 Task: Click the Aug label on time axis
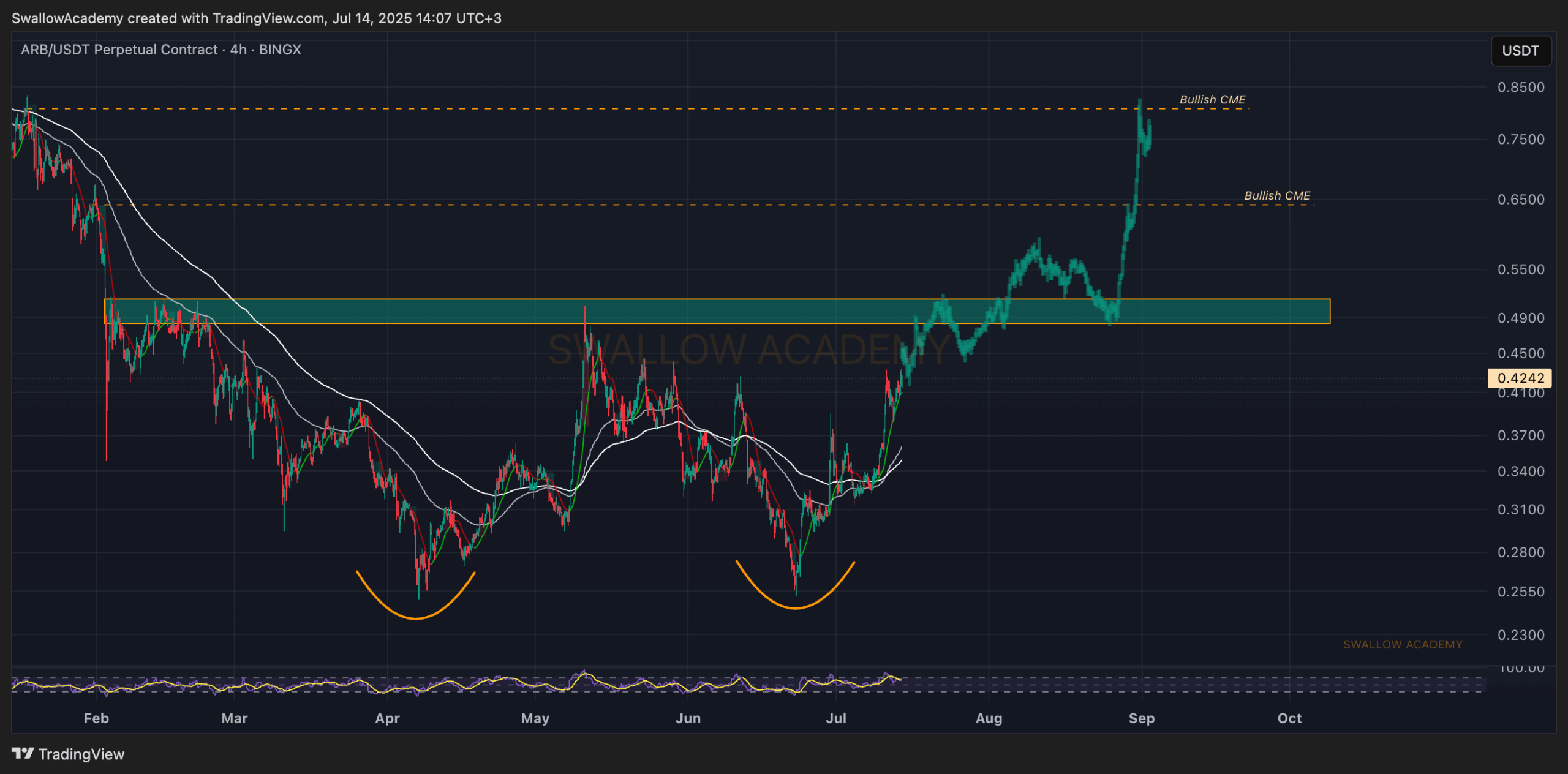point(989,718)
